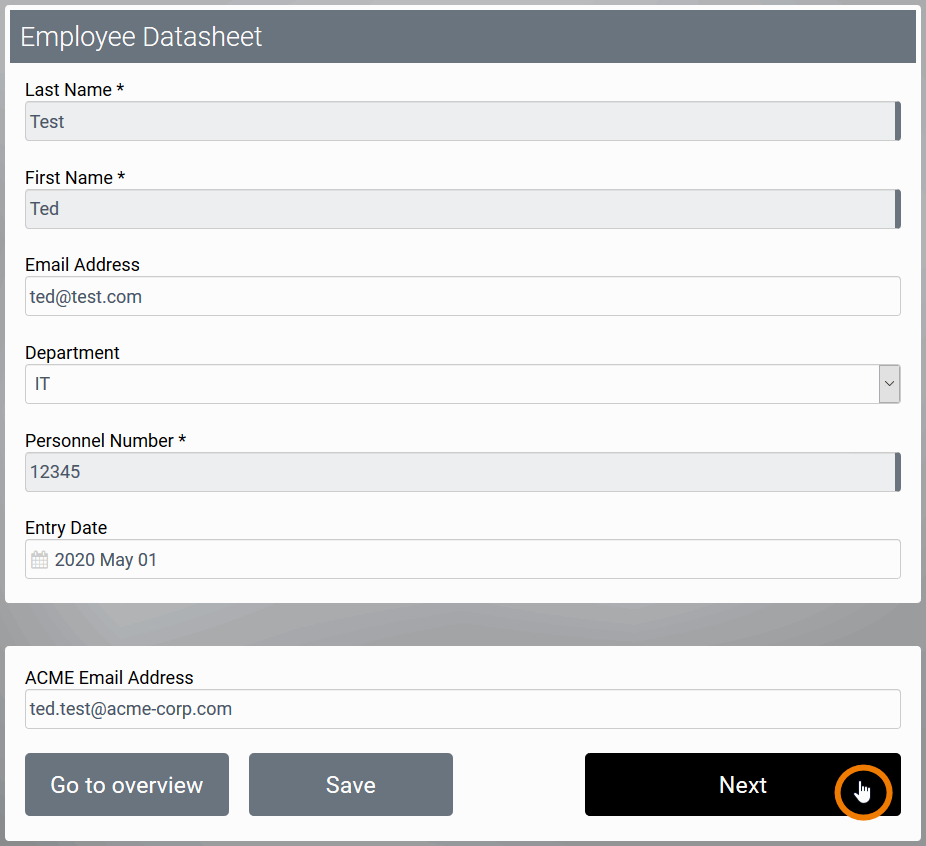Image resolution: width=926 pixels, height=846 pixels.
Task: Open the calendar icon in Entry Date
Action: [x=40, y=560]
